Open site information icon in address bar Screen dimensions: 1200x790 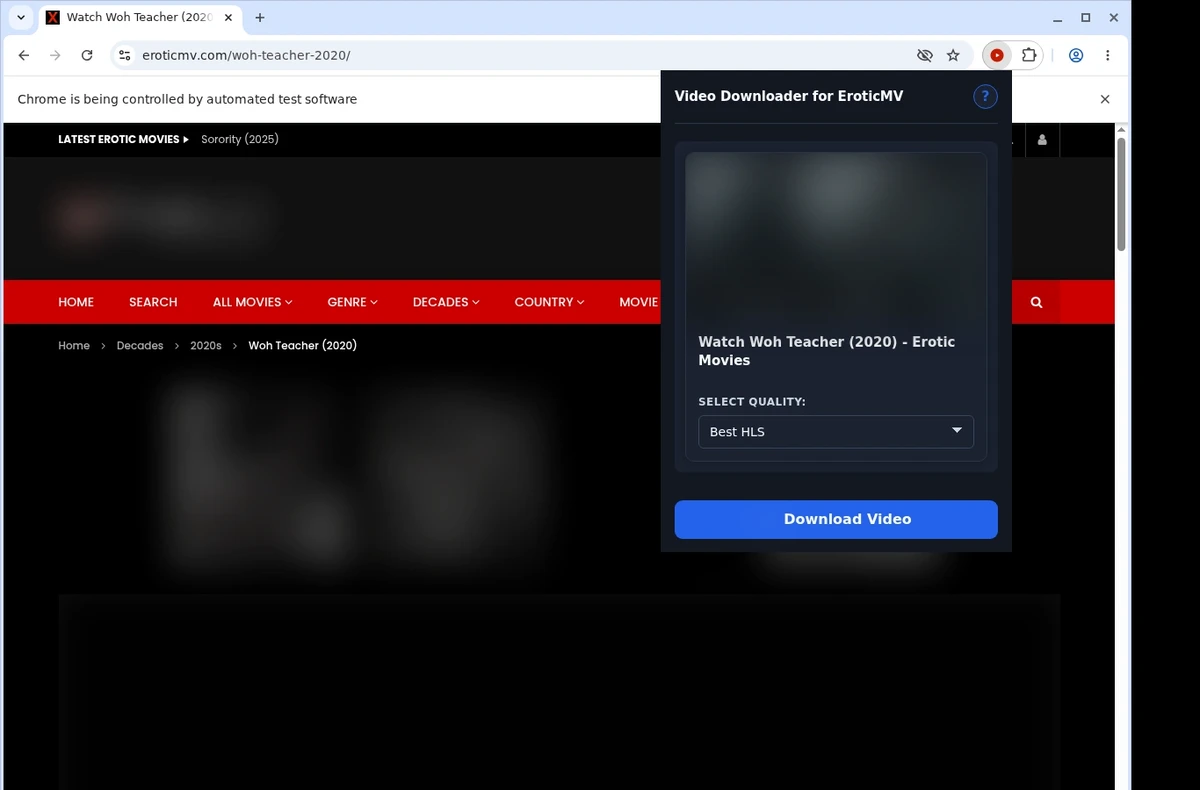pos(124,56)
